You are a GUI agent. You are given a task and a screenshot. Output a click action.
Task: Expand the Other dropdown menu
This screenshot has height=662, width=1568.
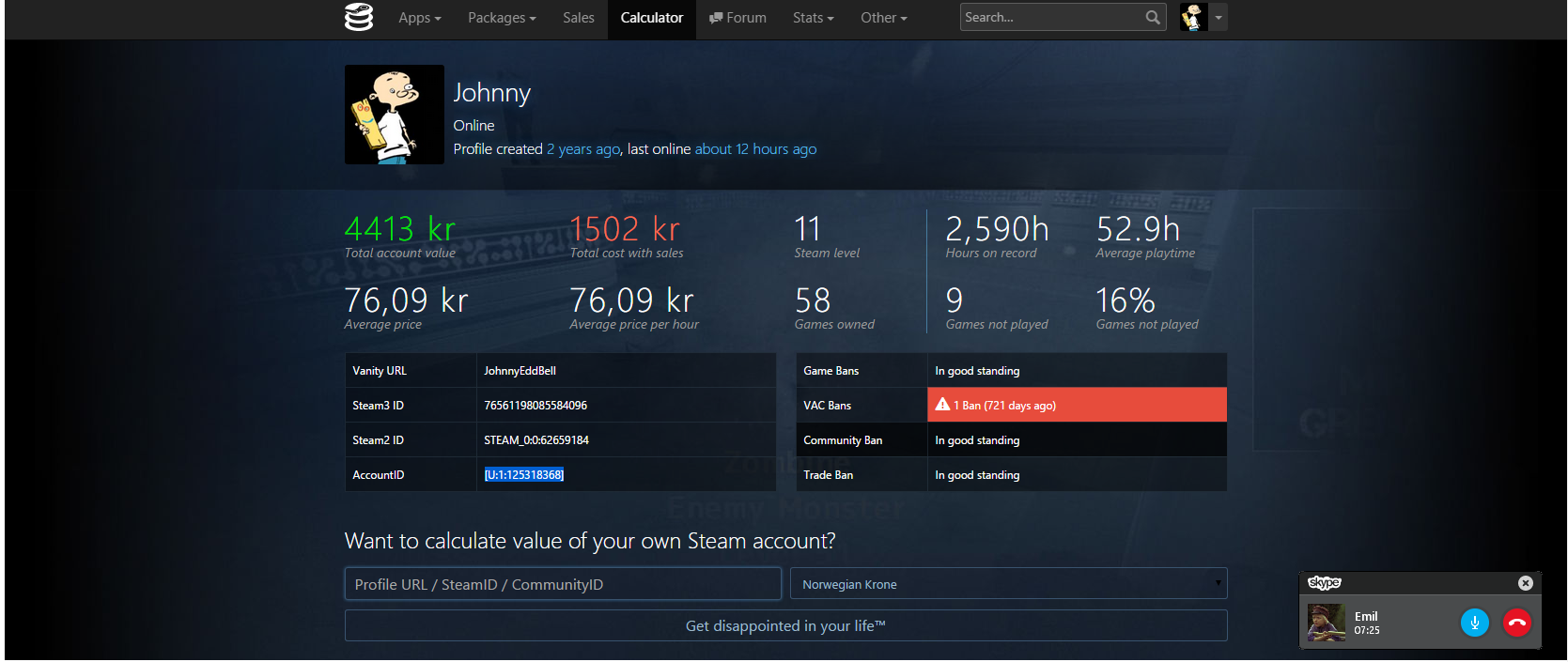[883, 18]
